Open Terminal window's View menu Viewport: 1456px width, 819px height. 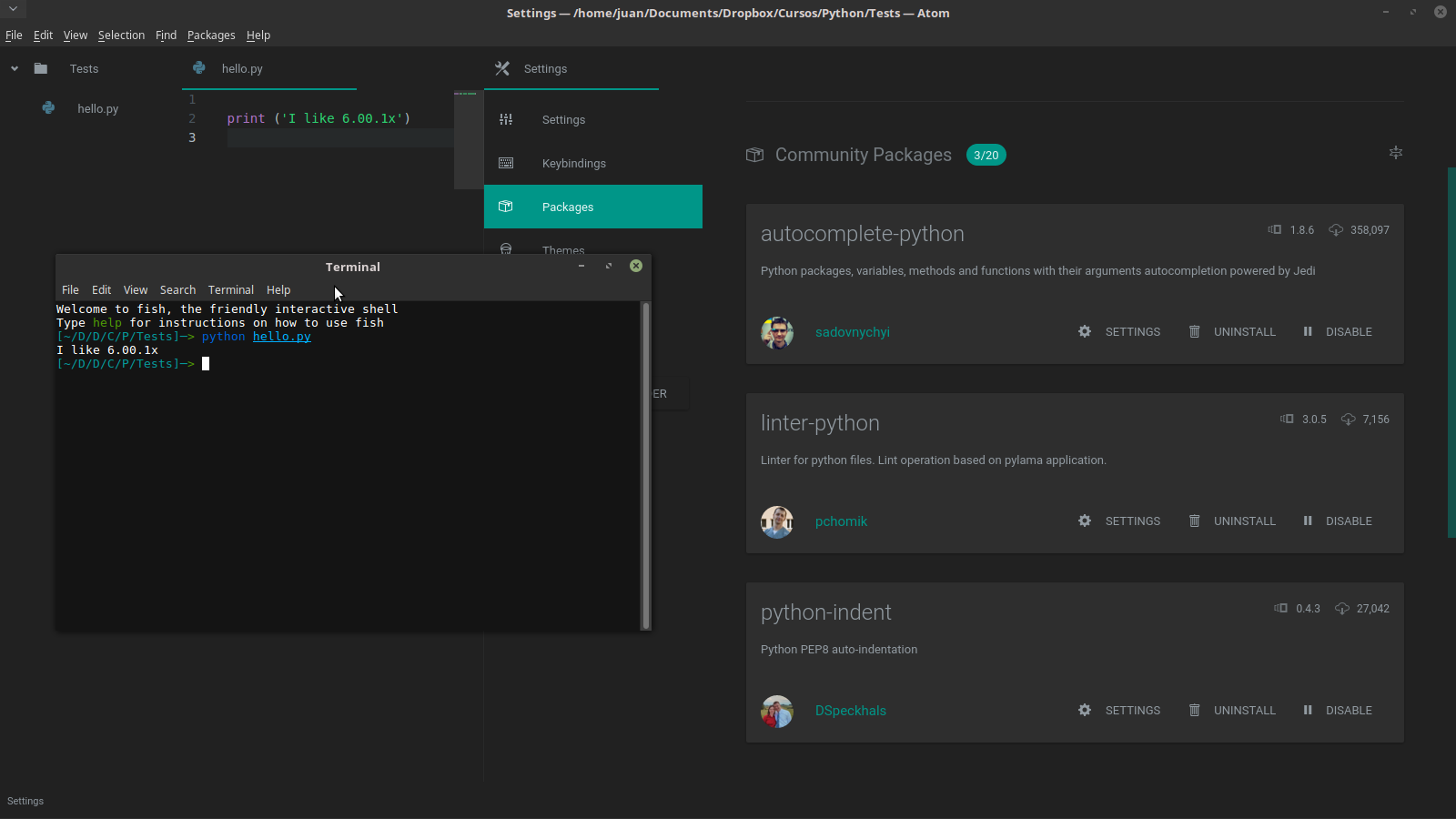(x=136, y=289)
